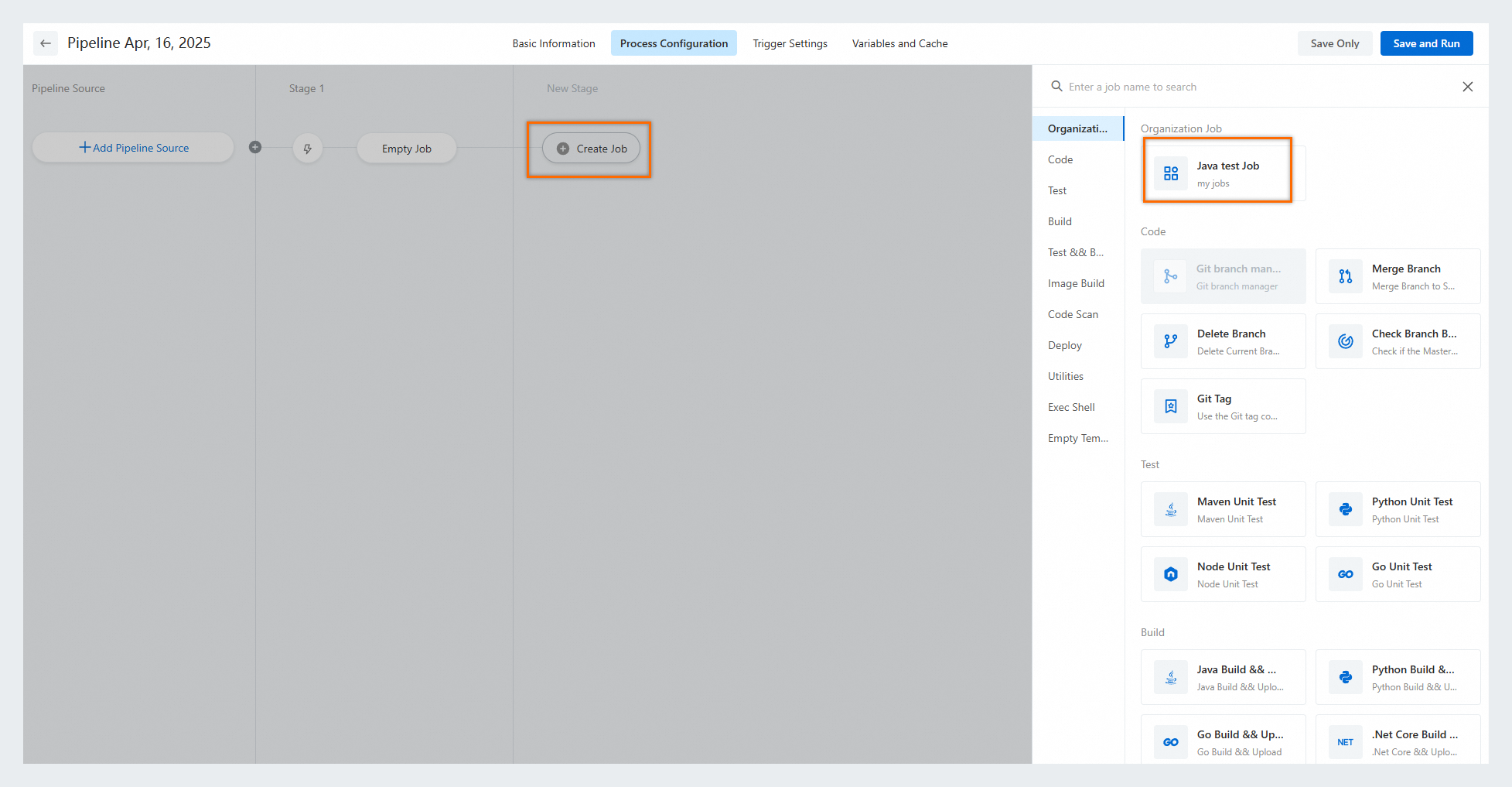Choose the Maven Unit Test job title
Screen dimensions: 1512x787
click(x=1237, y=501)
